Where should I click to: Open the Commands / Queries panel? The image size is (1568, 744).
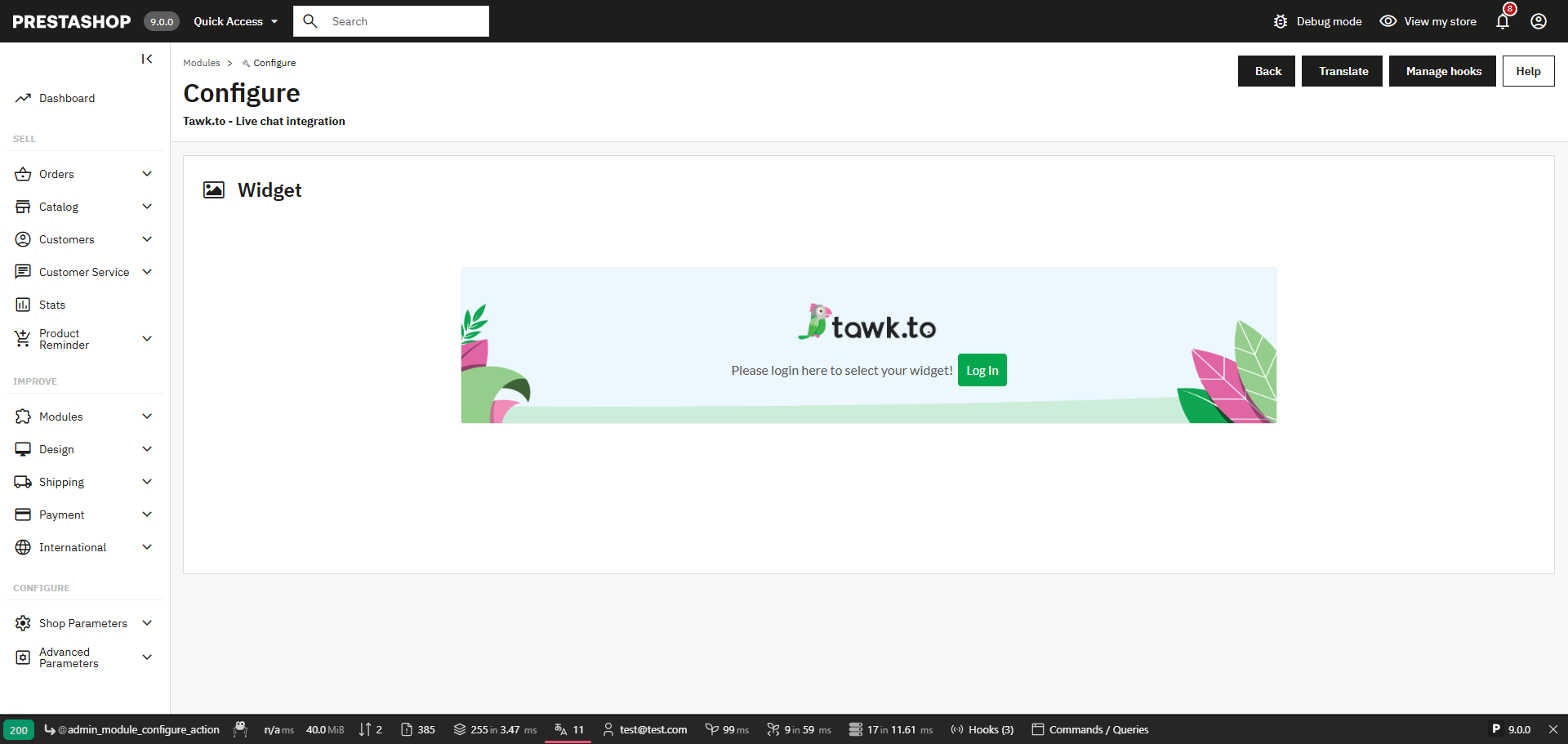[1090, 729]
